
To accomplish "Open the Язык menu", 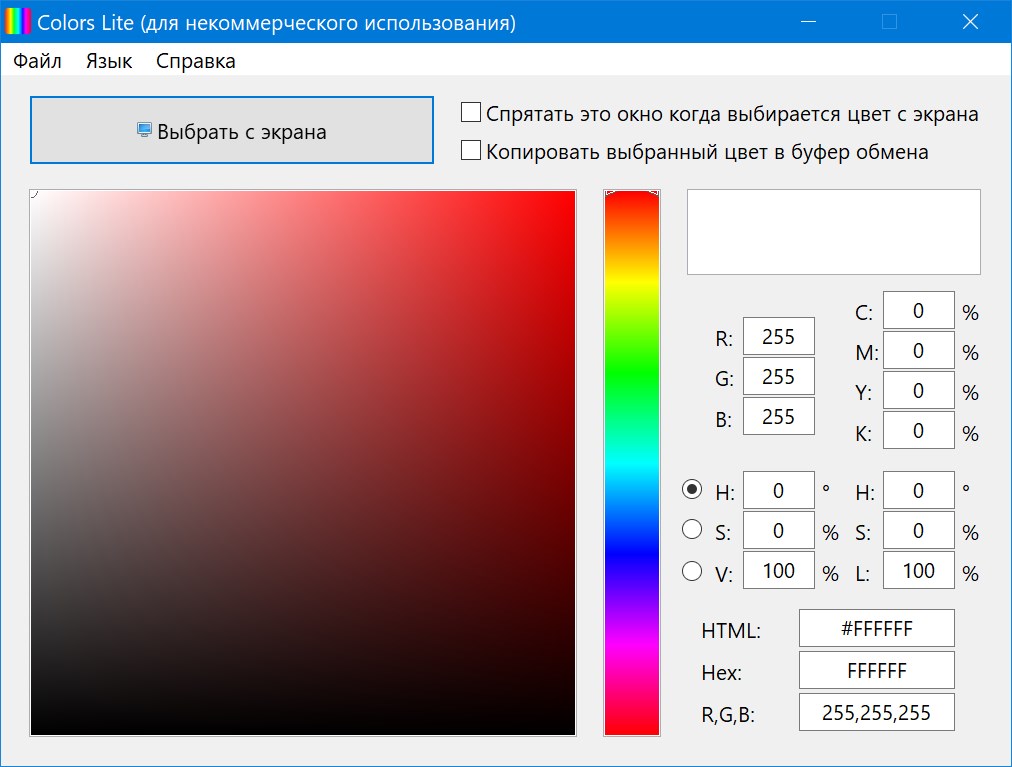I will click(107, 60).
